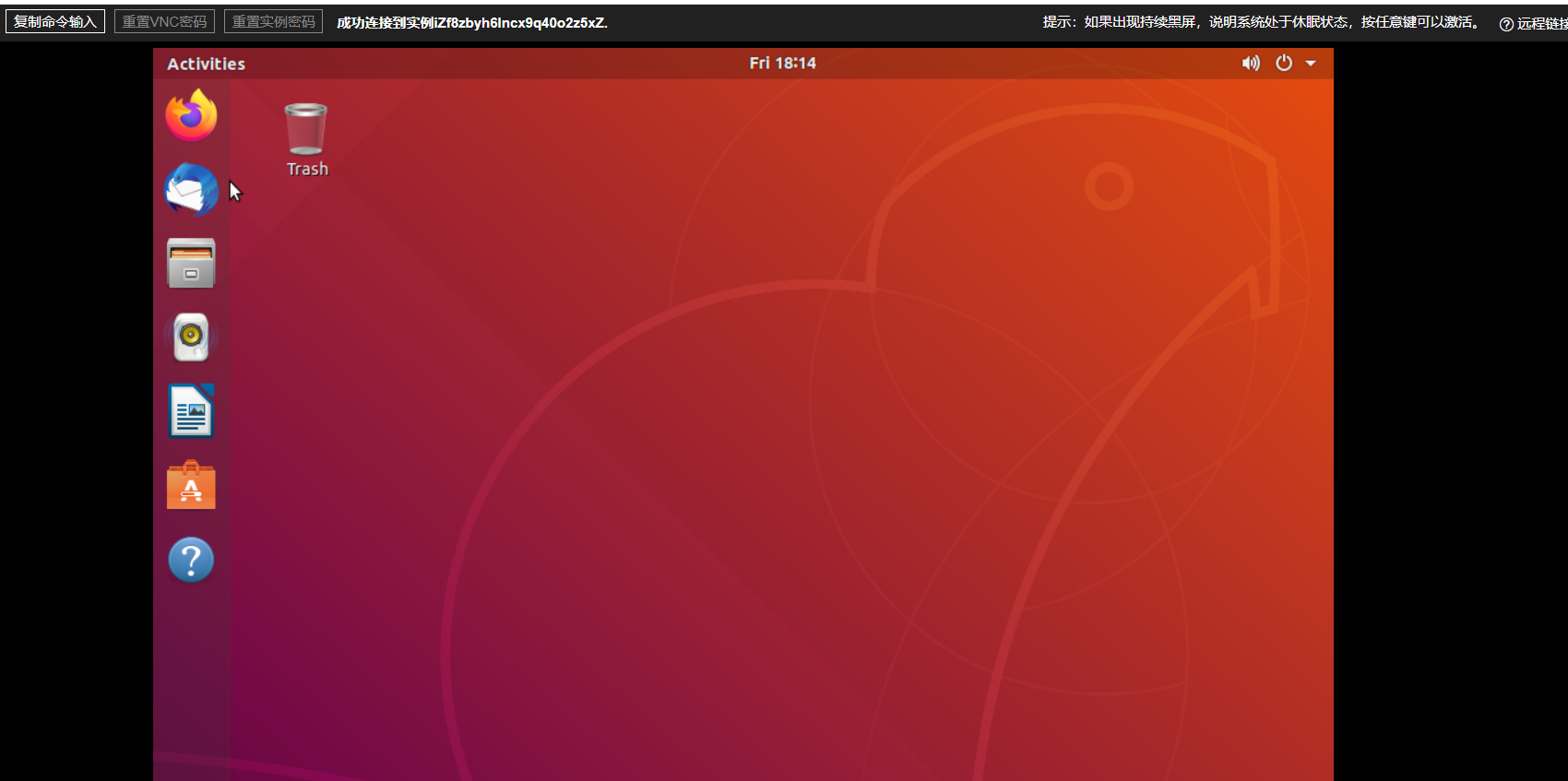
Task: Expand the system menu arrow
Action: click(1311, 64)
